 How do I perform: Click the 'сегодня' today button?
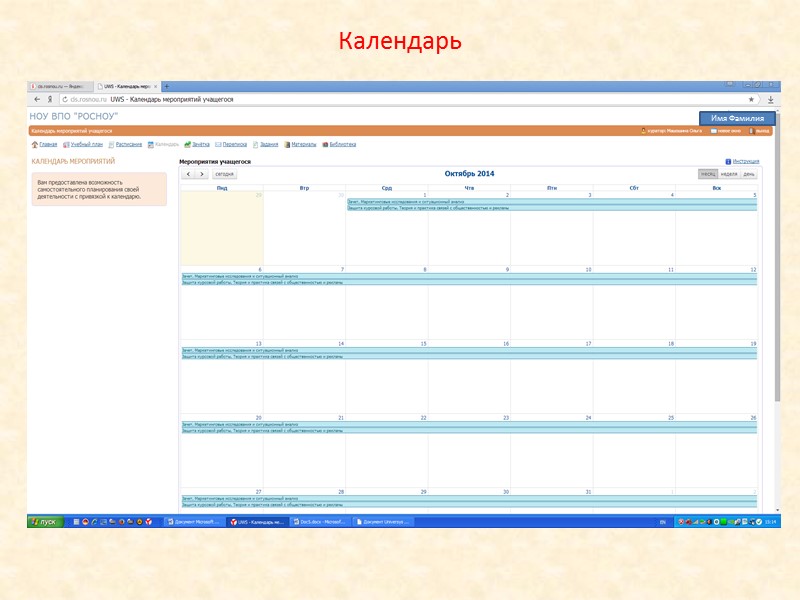pos(224,174)
